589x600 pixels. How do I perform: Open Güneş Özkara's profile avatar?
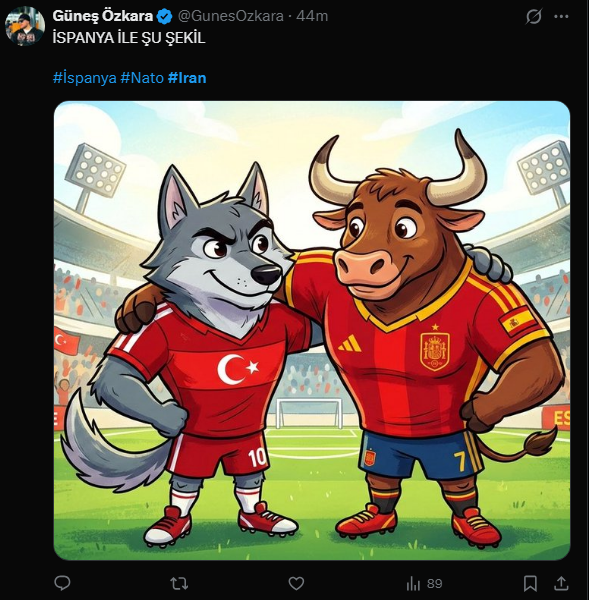[x=25, y=26]
